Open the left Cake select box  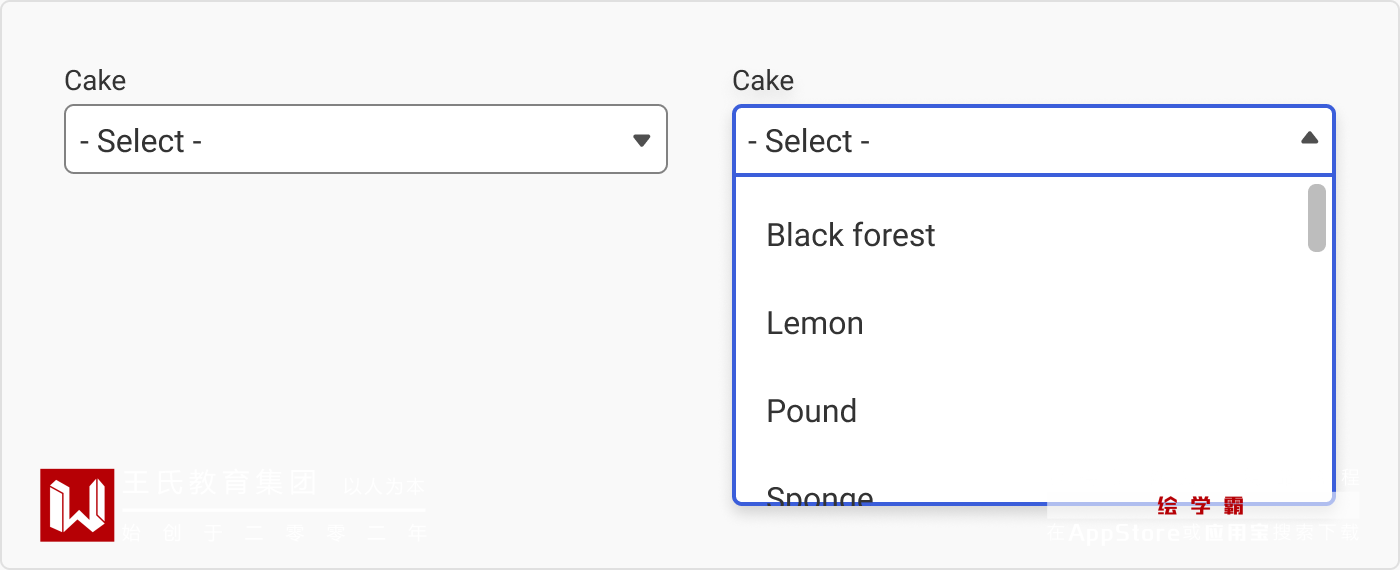365,139
